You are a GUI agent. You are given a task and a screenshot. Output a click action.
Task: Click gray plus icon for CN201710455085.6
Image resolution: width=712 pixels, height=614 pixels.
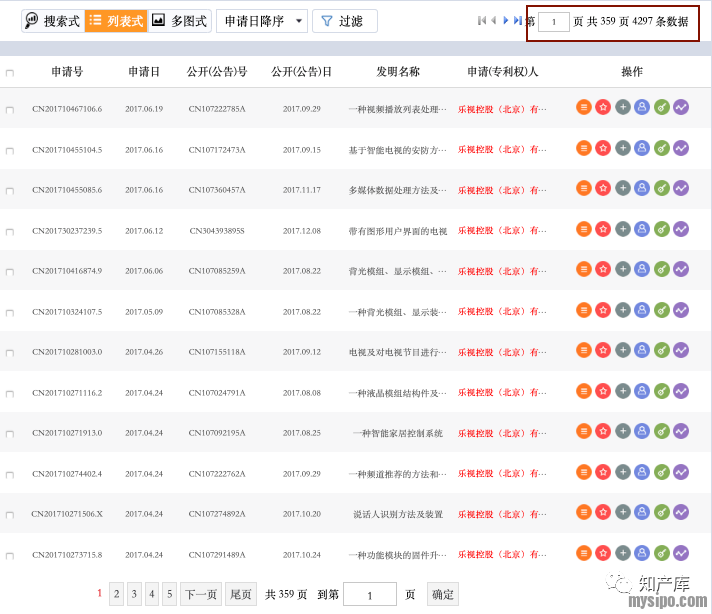(x=623, y=188)
